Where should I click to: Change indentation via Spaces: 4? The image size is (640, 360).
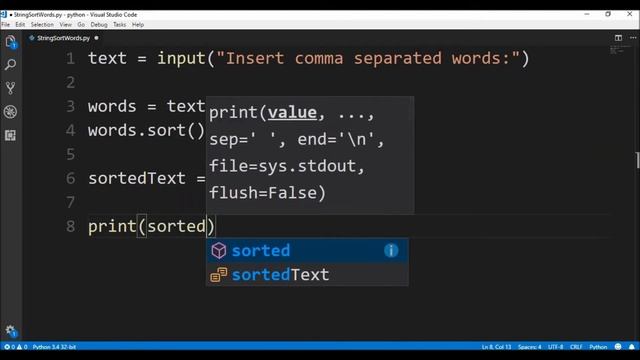(529, 347)
